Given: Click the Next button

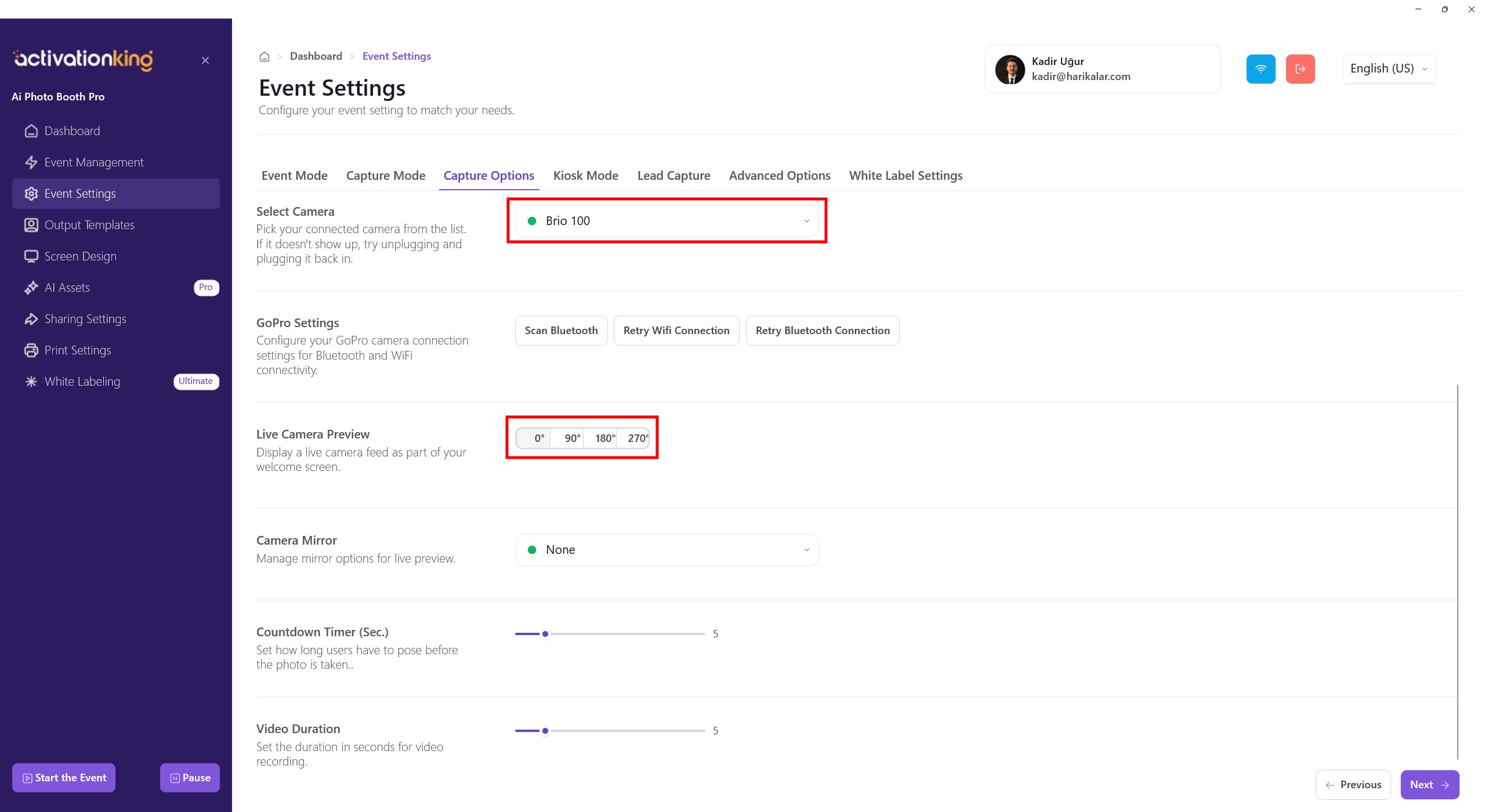Looking at the screenshot, I should point(1429,785).
